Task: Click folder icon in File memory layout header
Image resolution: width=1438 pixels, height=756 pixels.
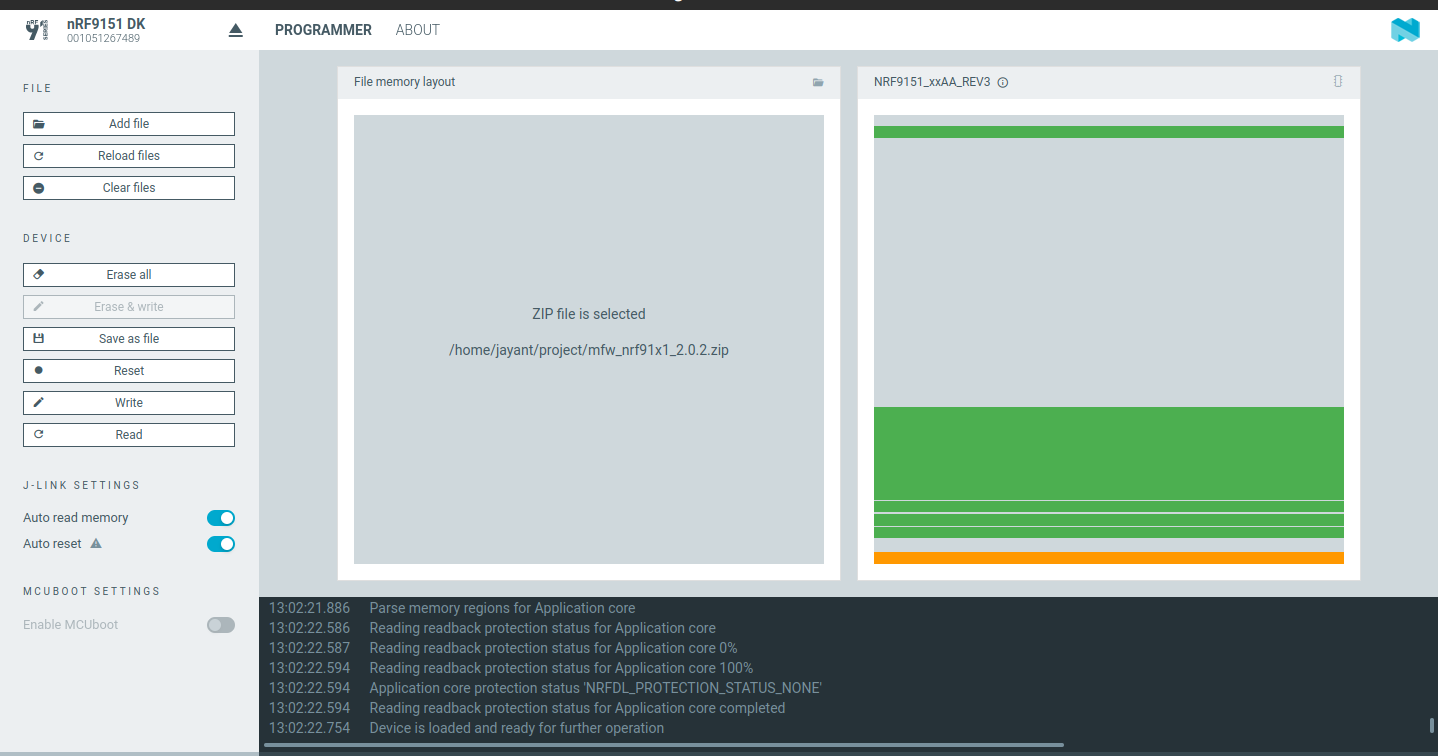Action: pyautogui.click(x=818, y=82)
